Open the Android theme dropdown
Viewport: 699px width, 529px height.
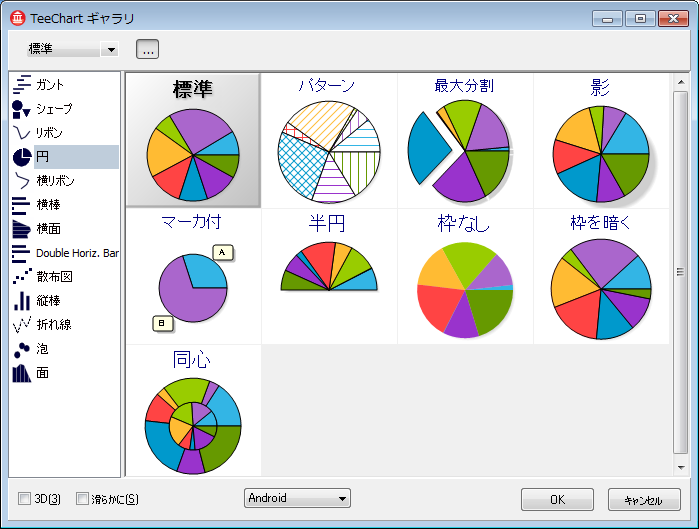(297, 498)
